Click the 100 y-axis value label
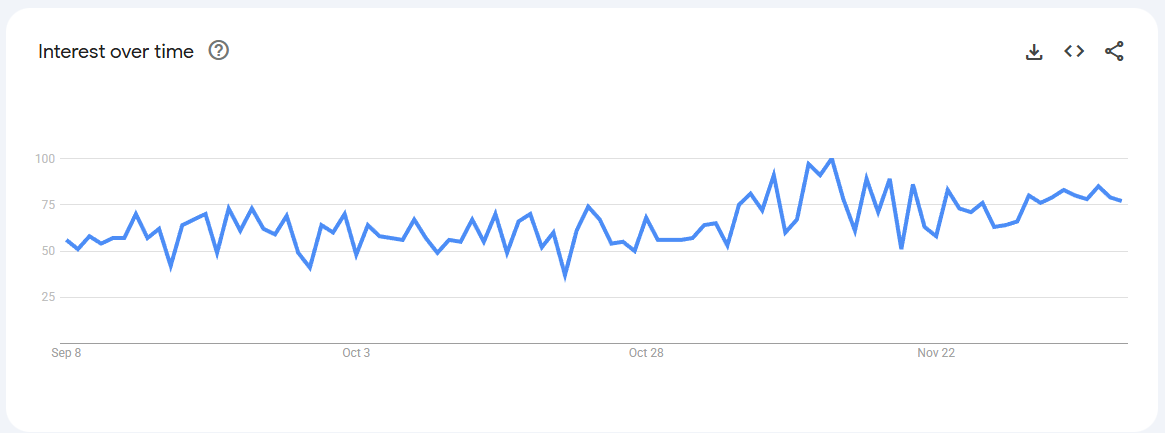This screenshot has width=1165, height=433. (46, 159)
